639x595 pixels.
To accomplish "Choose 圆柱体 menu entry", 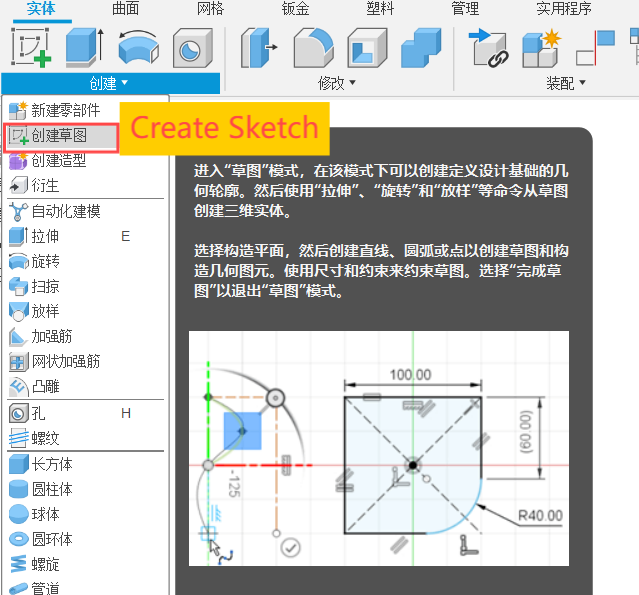I will click(x=86, y=489).
